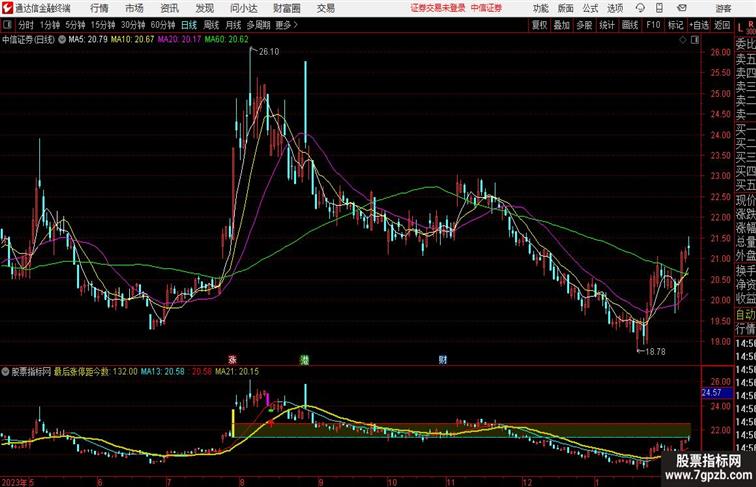756x487 pixels.
Task: Open the 市场 menu
Action: (x=135, y=8)
